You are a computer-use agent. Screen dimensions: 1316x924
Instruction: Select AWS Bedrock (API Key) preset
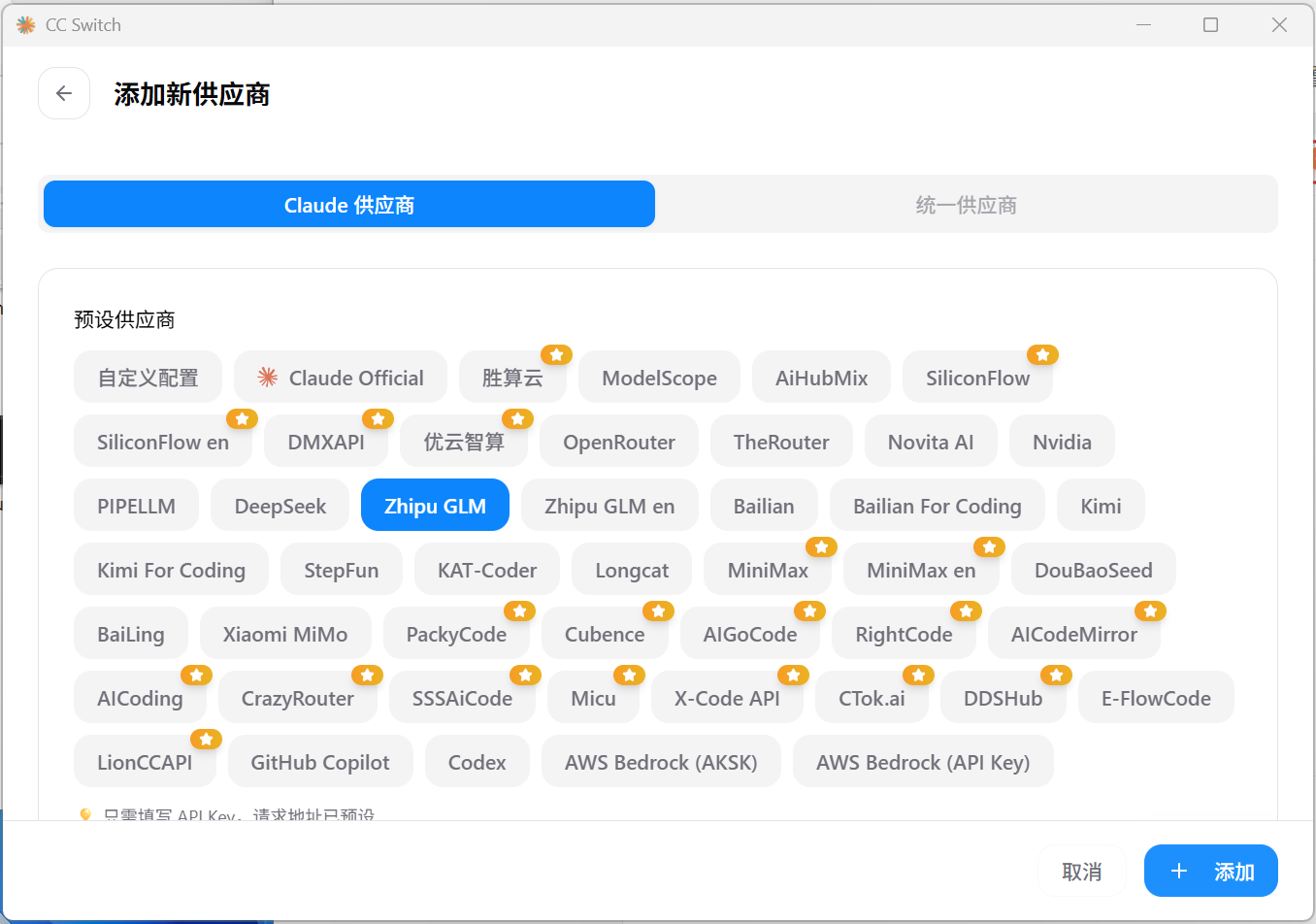(x=923, y=761)
